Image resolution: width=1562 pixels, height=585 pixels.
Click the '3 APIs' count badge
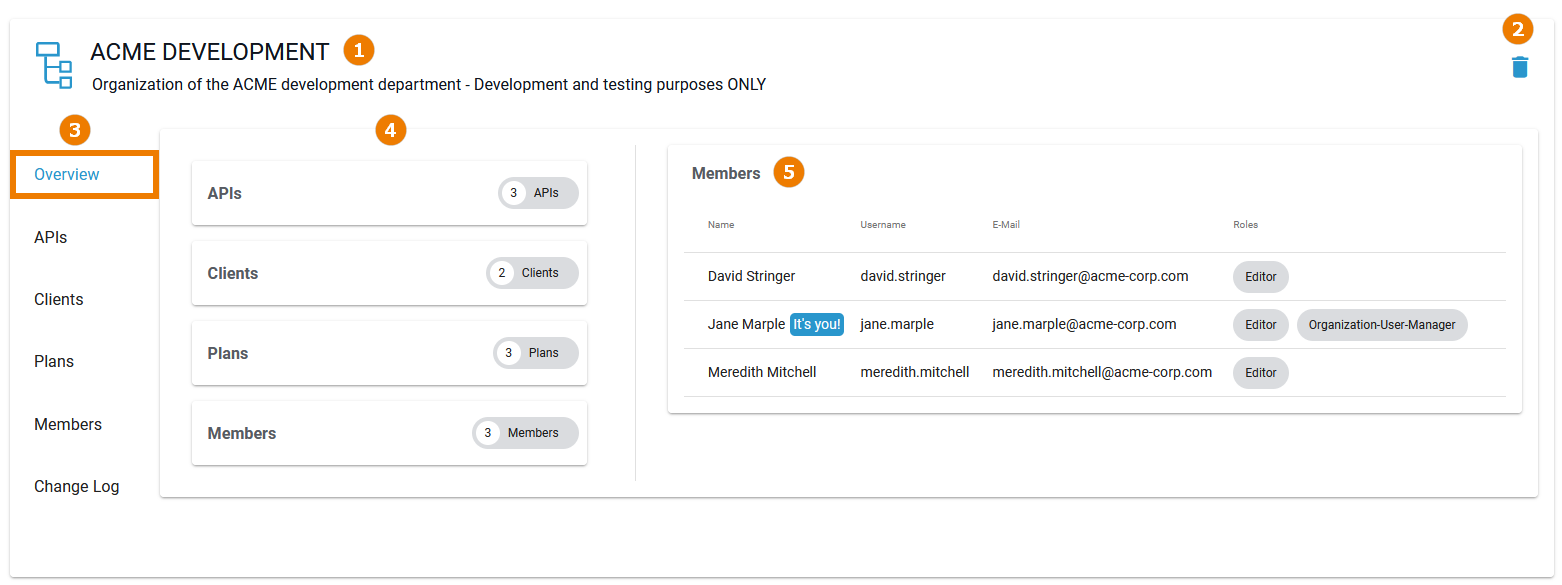click(x=537, y=192)
